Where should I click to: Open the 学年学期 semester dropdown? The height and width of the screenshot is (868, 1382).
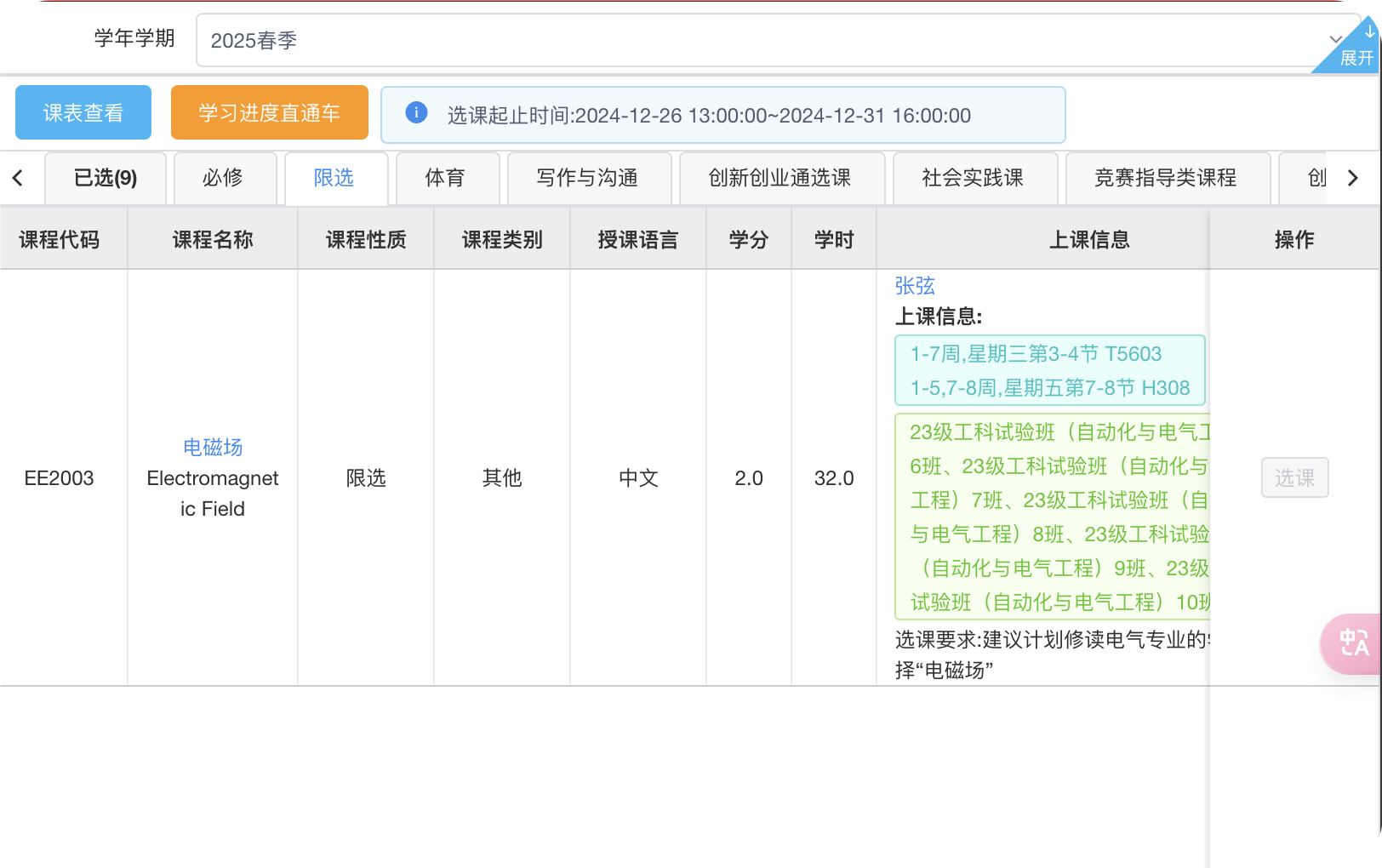point(766,40)
